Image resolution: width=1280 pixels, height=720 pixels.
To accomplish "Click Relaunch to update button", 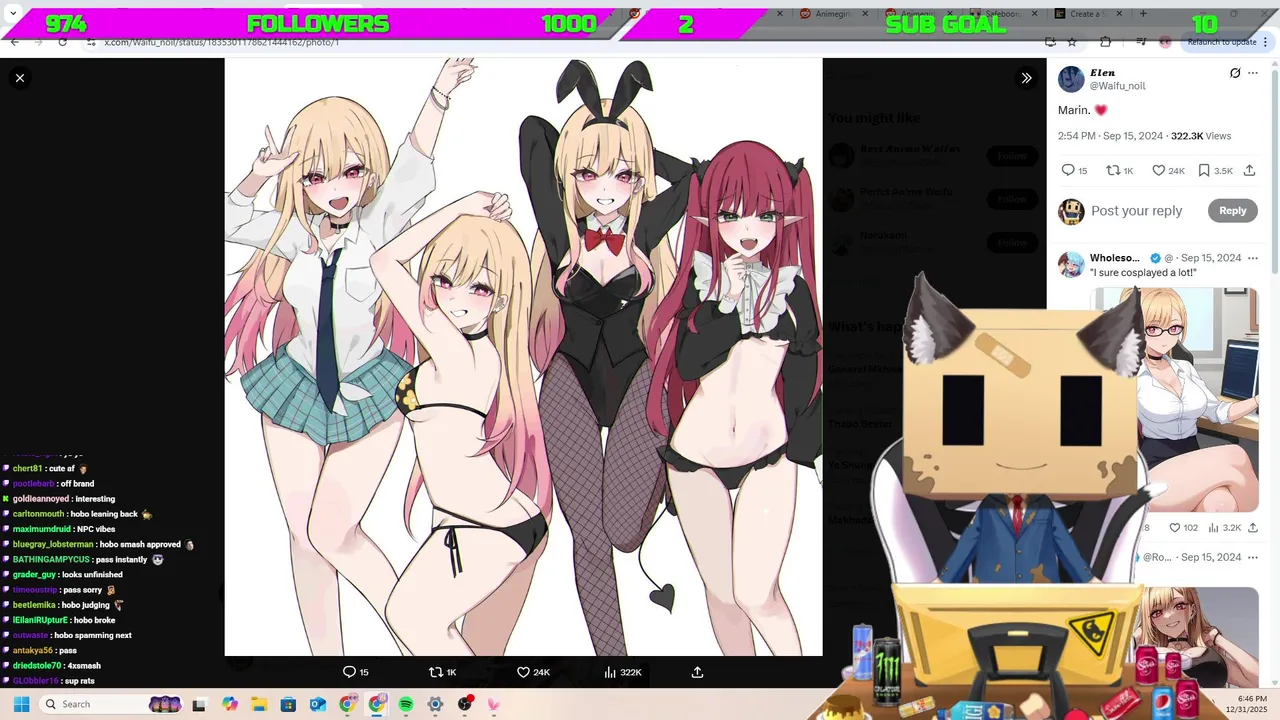I will [x=1222, y=42].
